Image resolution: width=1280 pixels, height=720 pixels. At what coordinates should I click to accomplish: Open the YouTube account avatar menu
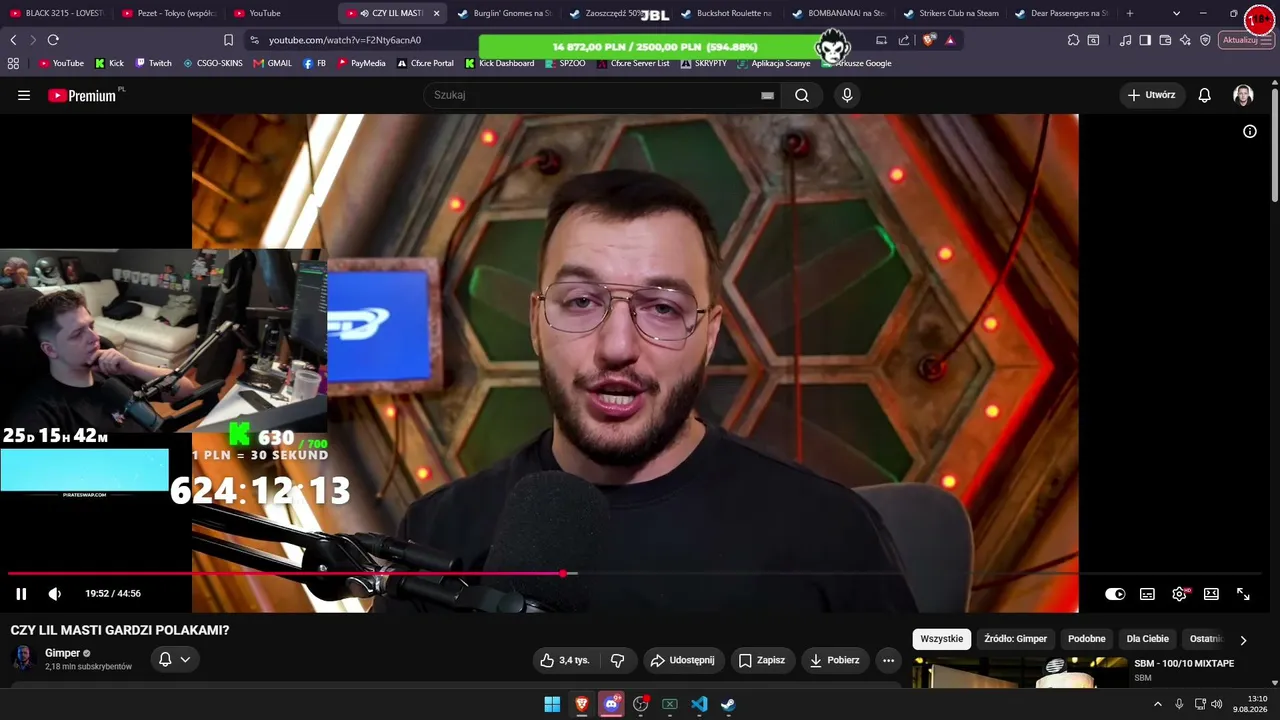click(x=1243, y=95)
